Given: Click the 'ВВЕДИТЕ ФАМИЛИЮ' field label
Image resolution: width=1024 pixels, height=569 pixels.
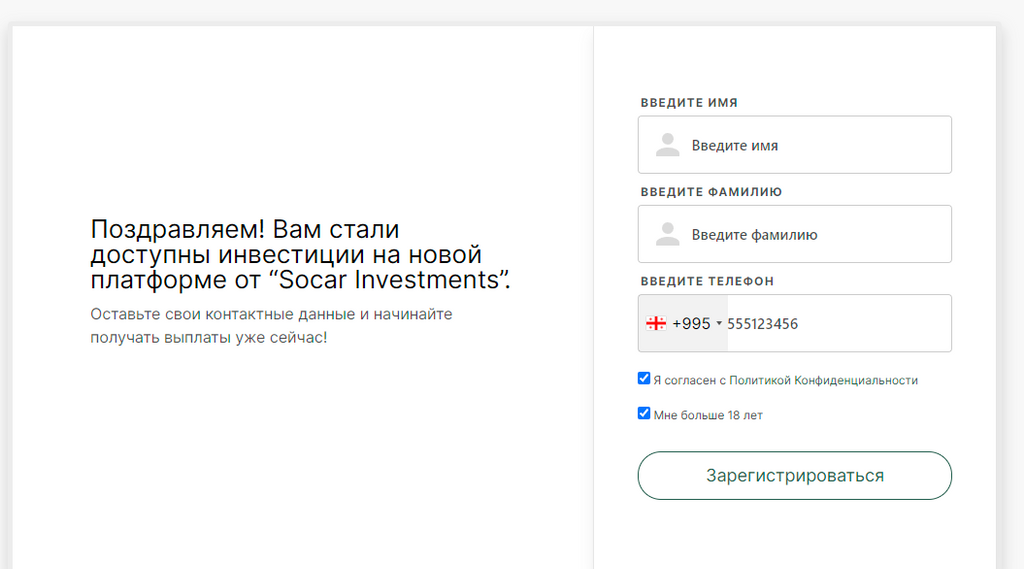Looking at the screenshot, I should [711, 192].
